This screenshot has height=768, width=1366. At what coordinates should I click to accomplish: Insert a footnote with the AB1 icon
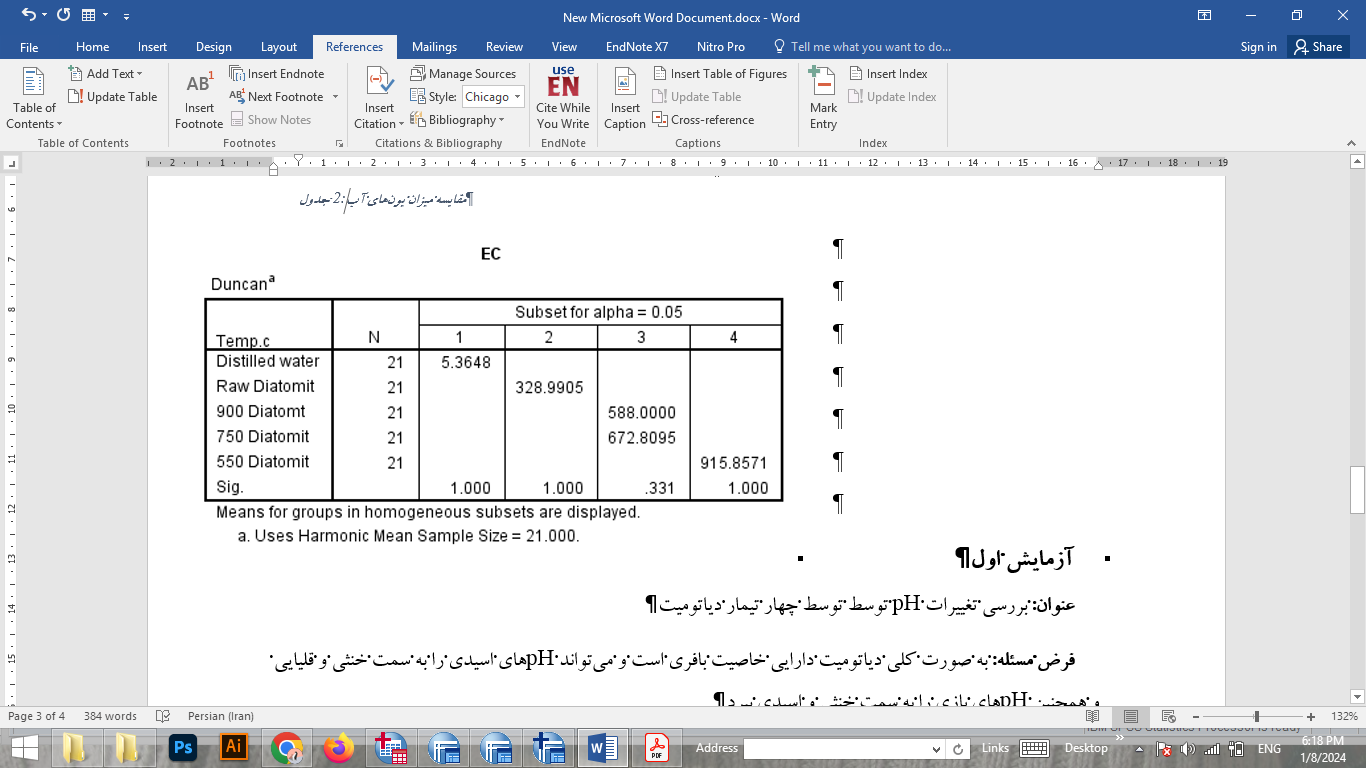pyautogui.click(x=199, y=99)
